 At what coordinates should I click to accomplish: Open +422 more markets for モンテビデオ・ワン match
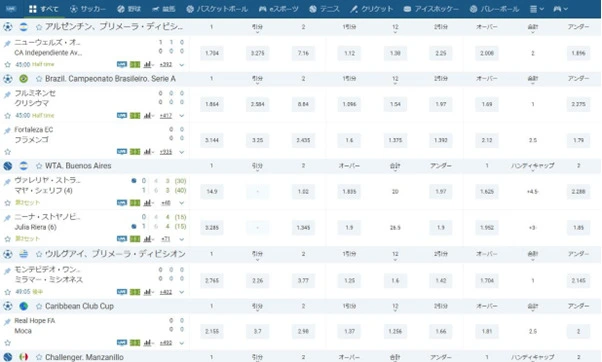click(x=166, y=292)
